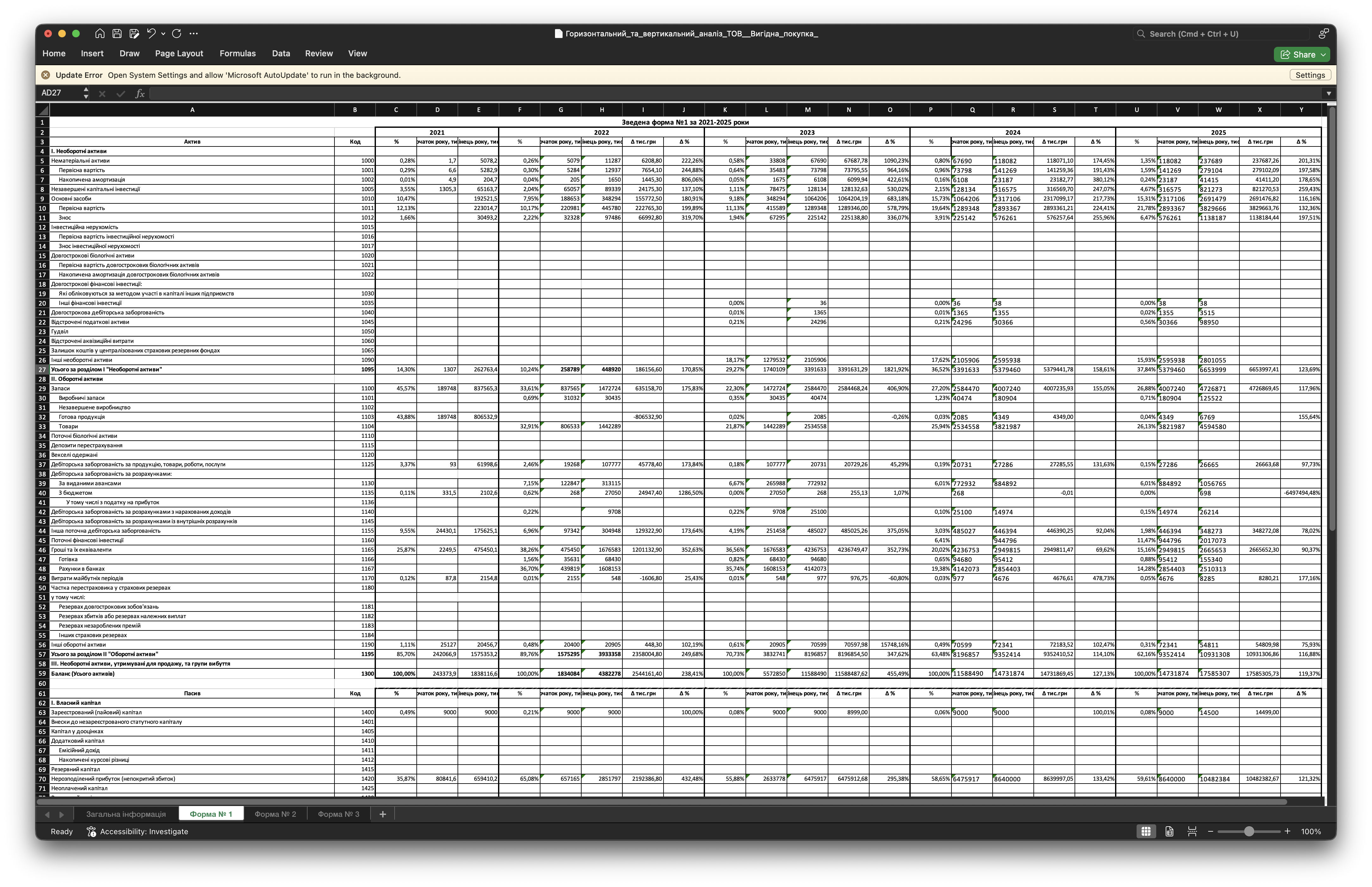This screenshot has height=887, width=1372.
Task: Add a new sheet with plus button
Action: (383, 814)
